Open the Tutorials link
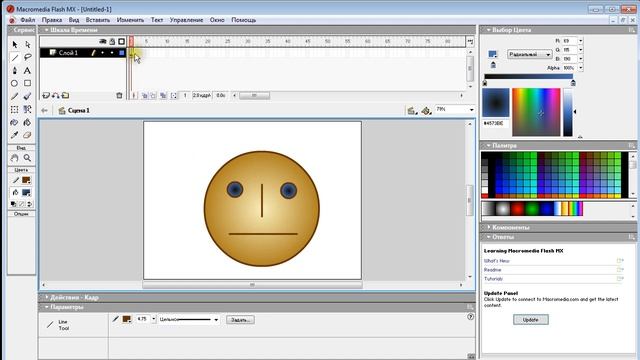The height and width of the screenshot is (360, 640). pos(493,279)
